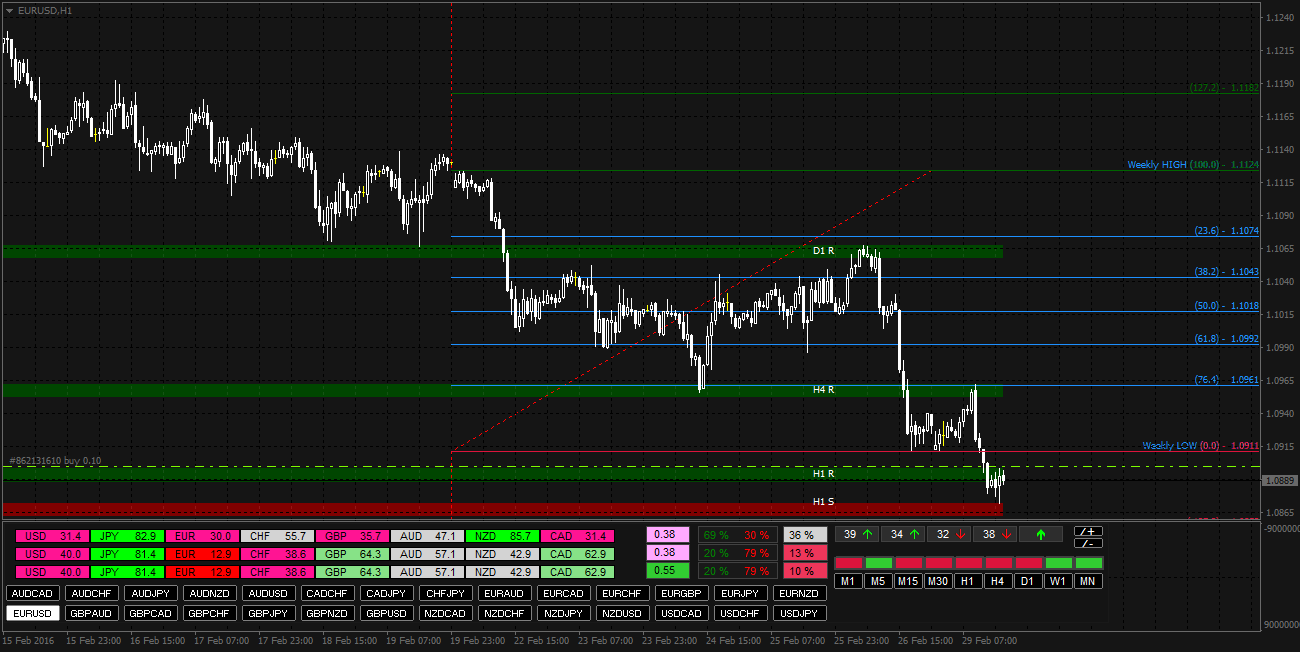1300x652 pixels.
Task: Click the red signal bar above H4
Action: tap(998, 563)
